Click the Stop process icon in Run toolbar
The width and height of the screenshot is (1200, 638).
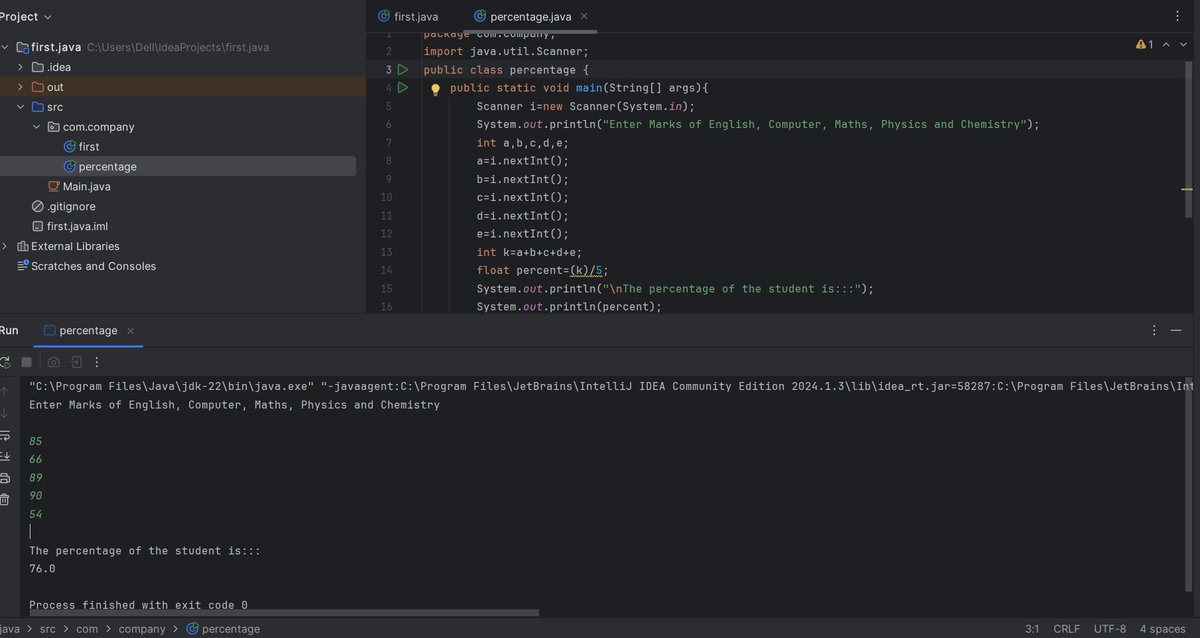click(x=27, y=362)
